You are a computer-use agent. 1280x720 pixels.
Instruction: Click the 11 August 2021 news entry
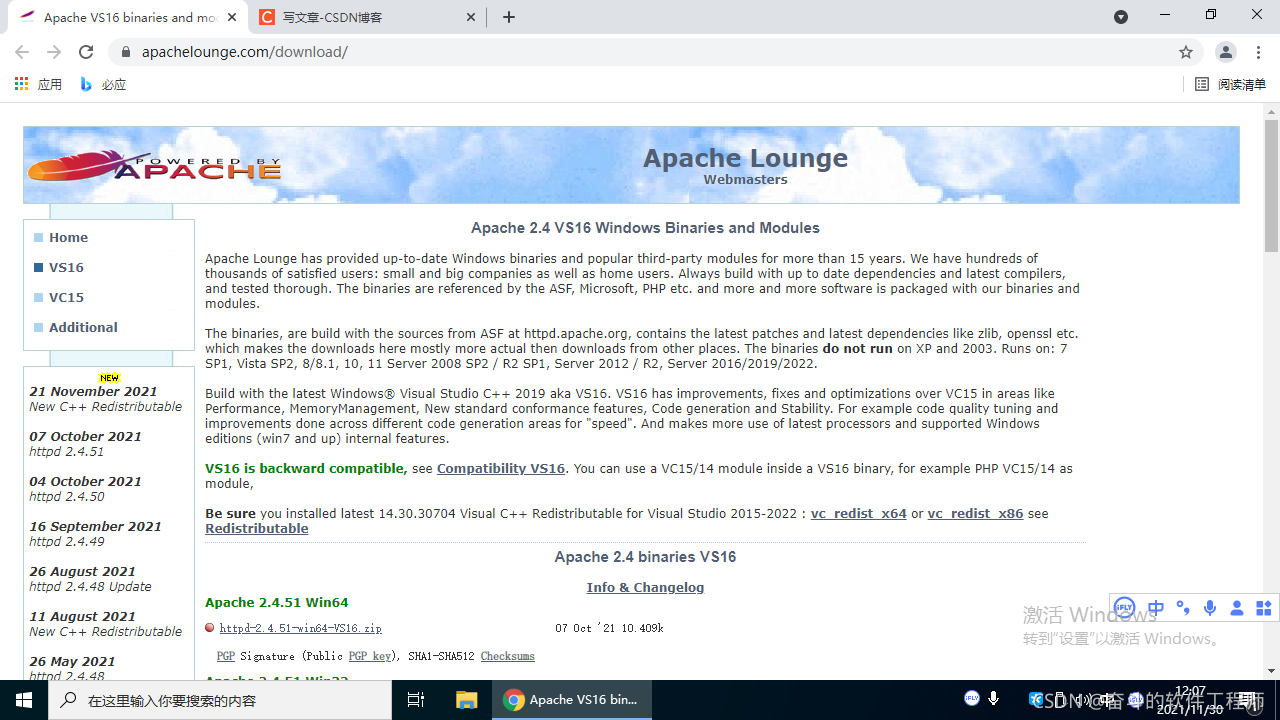[106, 623]
